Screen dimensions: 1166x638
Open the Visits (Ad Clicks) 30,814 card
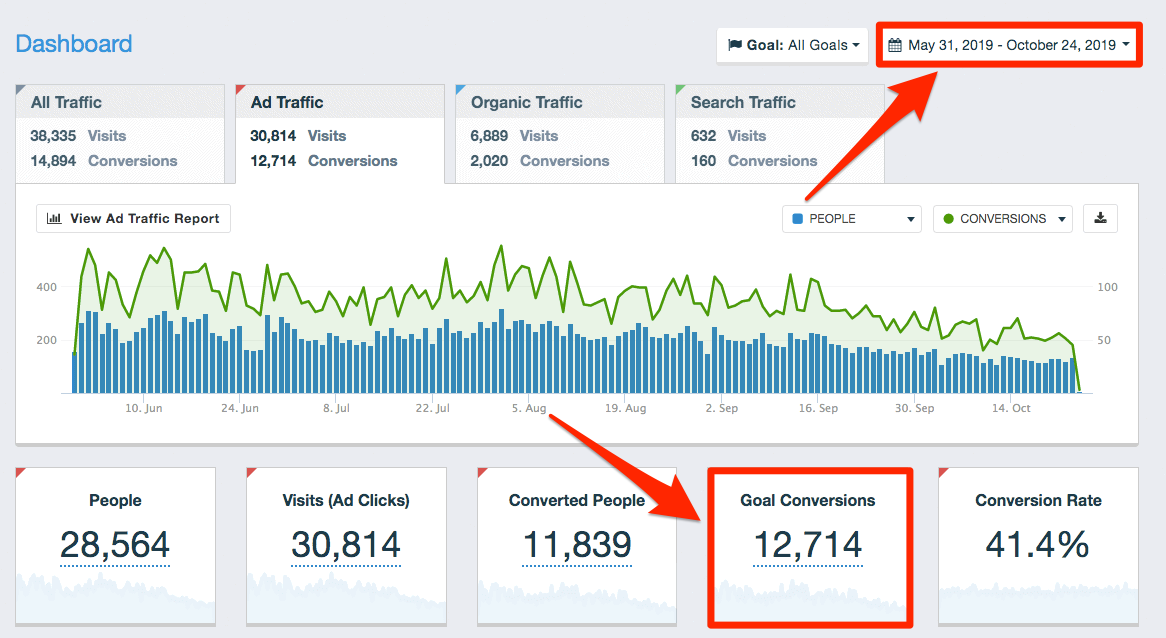pos(346,545)
